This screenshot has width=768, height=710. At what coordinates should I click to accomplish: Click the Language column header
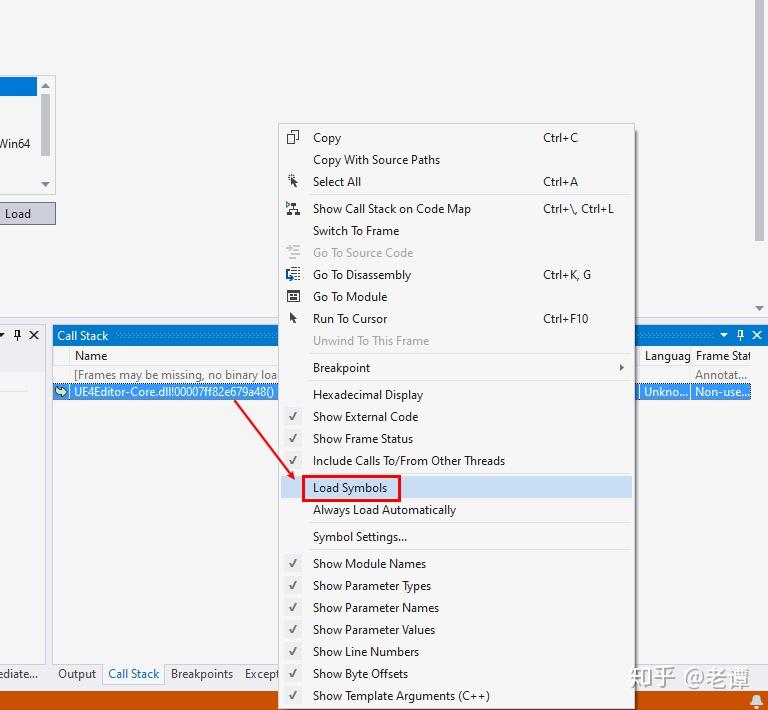click(x=667, y=356)
